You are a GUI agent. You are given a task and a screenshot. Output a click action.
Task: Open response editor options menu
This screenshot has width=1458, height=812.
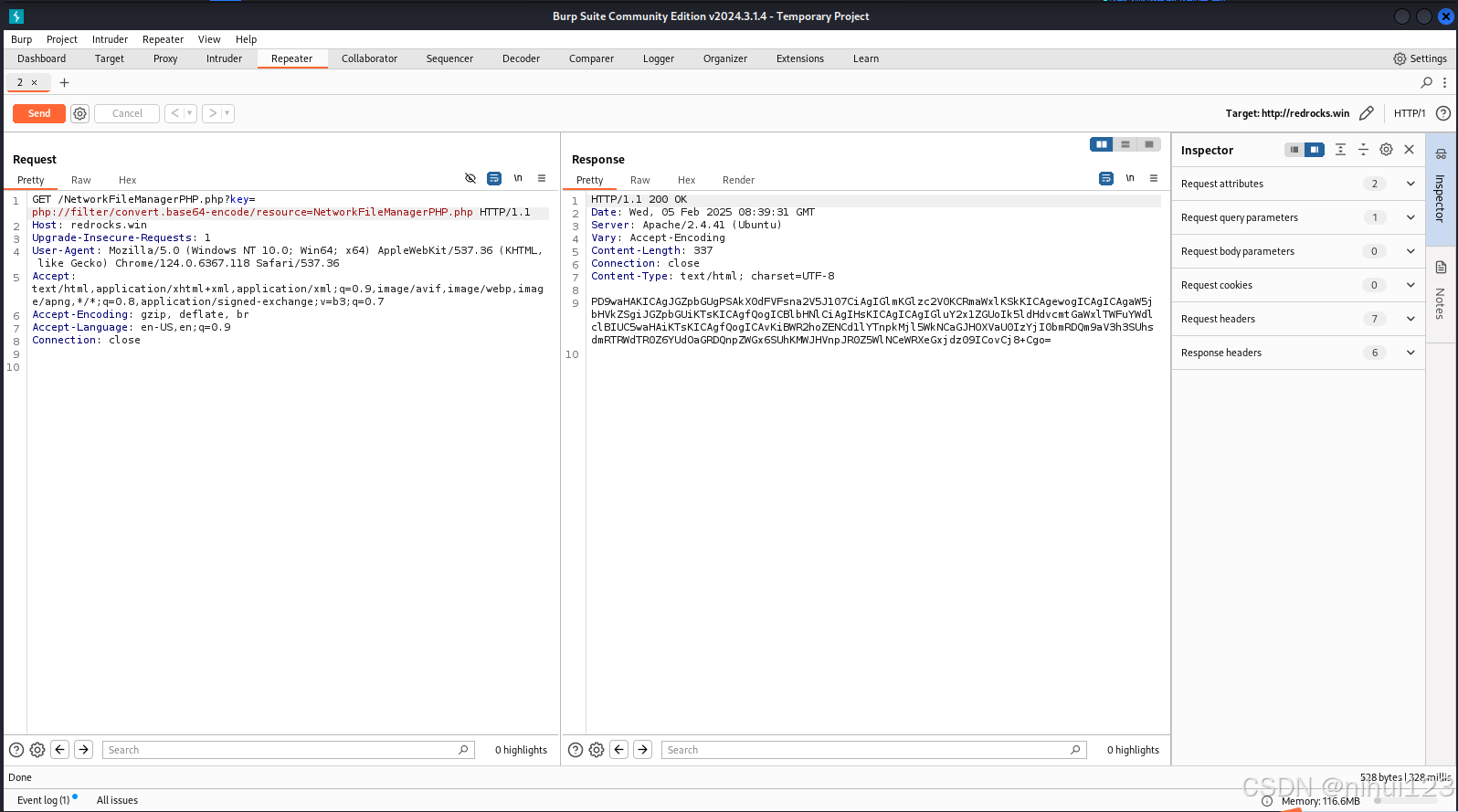[x=1154, y=178]
